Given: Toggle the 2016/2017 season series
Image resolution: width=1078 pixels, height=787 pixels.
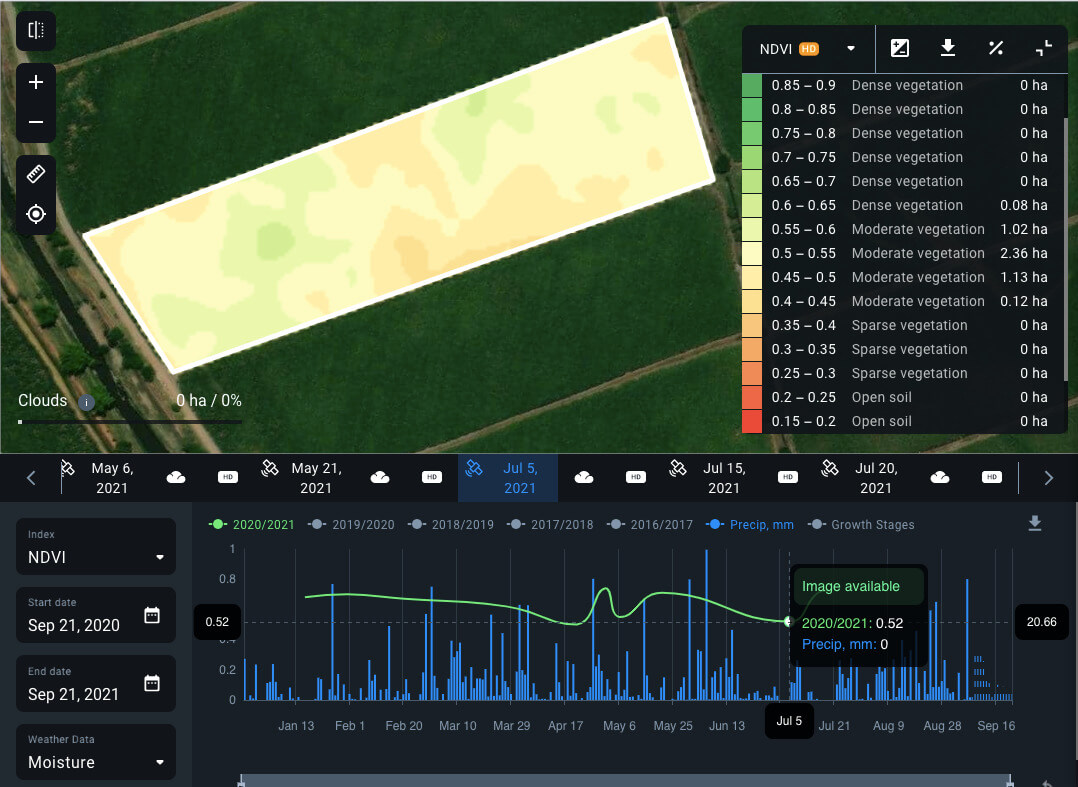Looking at the screenshot, I should point(650,524).
